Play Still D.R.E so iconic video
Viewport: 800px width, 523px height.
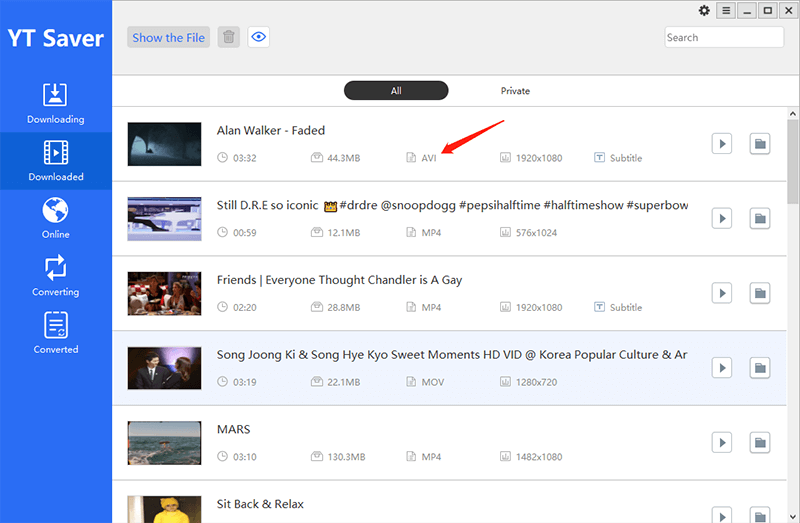[722, 218]
